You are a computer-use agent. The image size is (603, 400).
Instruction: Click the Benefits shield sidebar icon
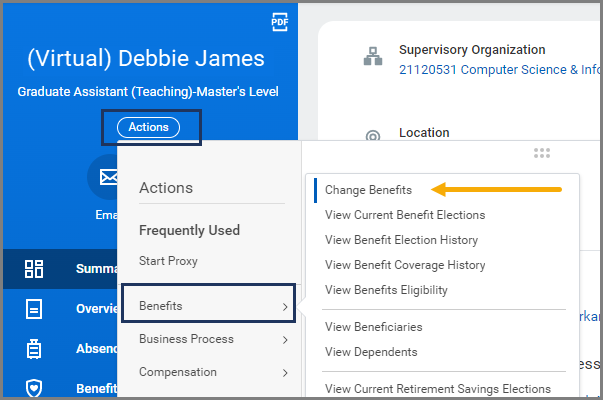coord(34,388)
